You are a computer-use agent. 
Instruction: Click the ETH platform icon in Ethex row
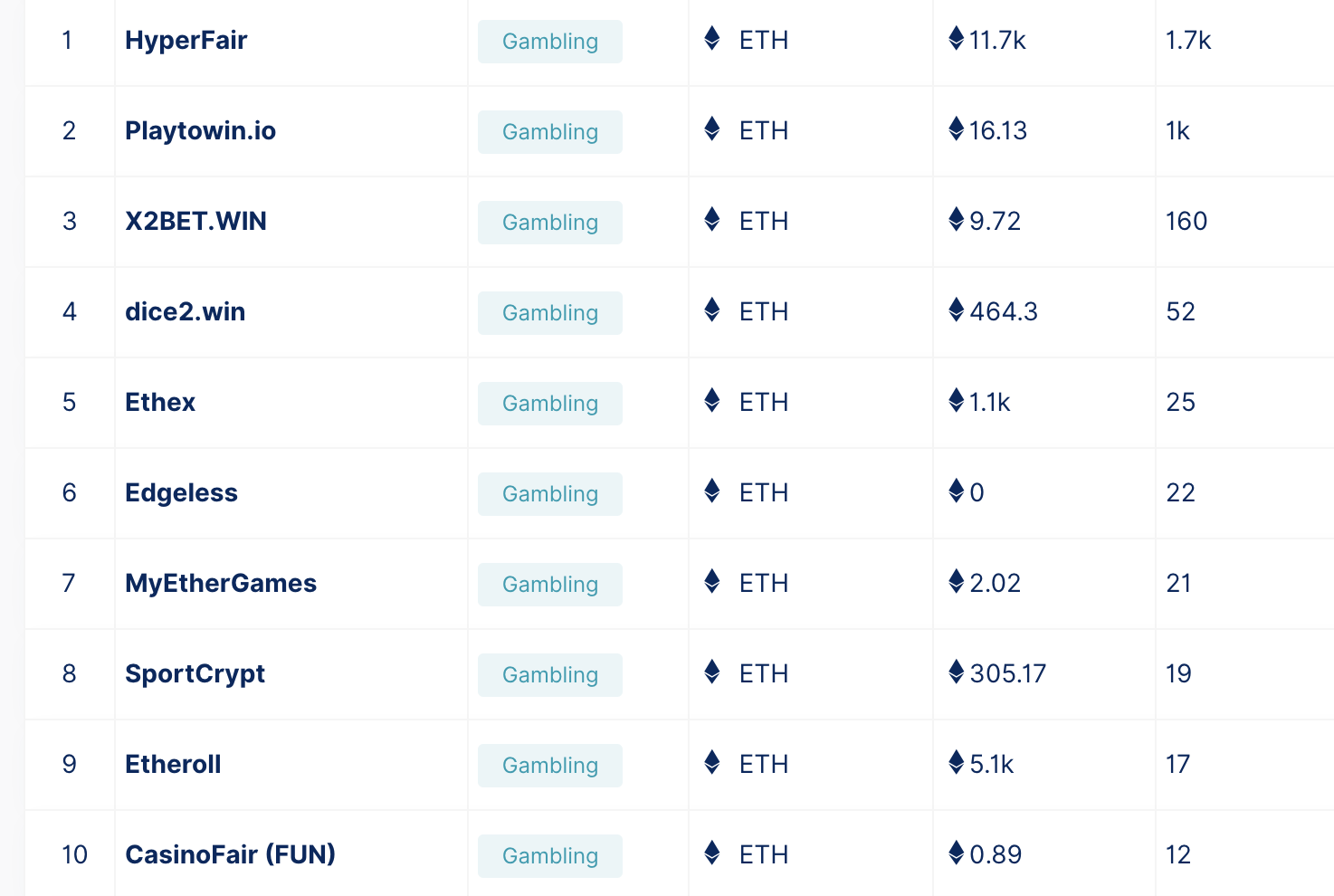712,400
